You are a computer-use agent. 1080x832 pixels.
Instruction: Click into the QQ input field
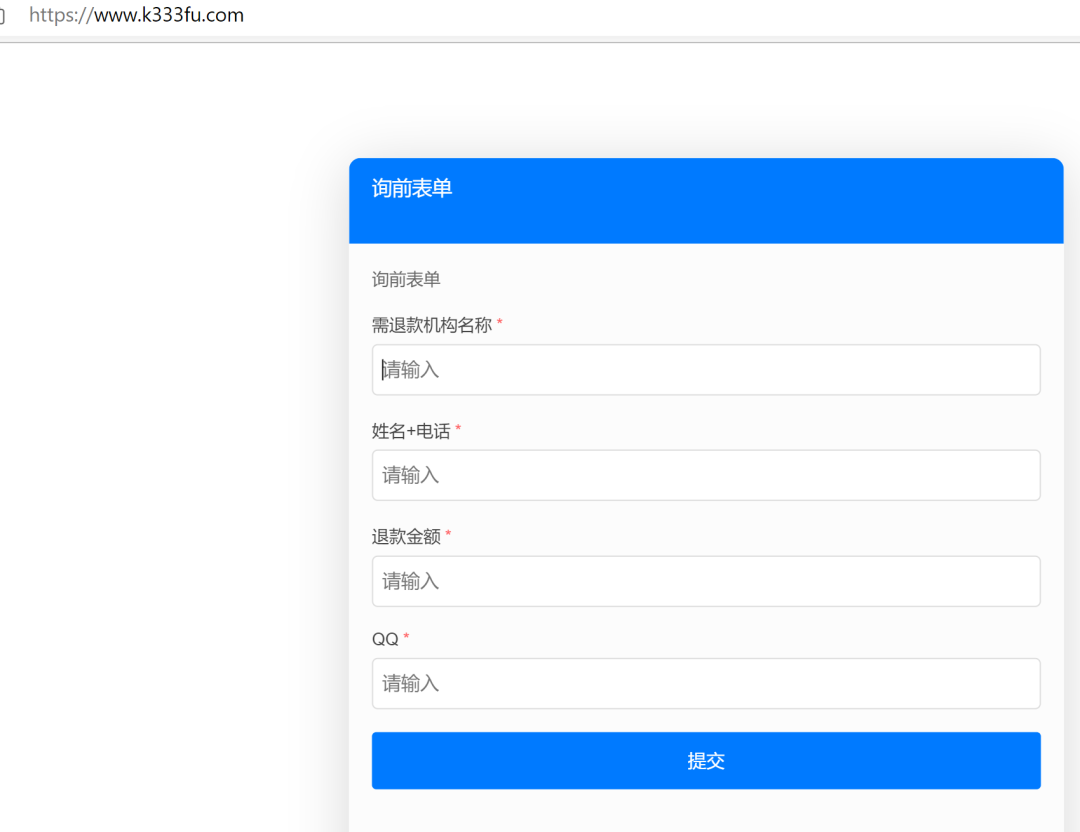point(705,684)
